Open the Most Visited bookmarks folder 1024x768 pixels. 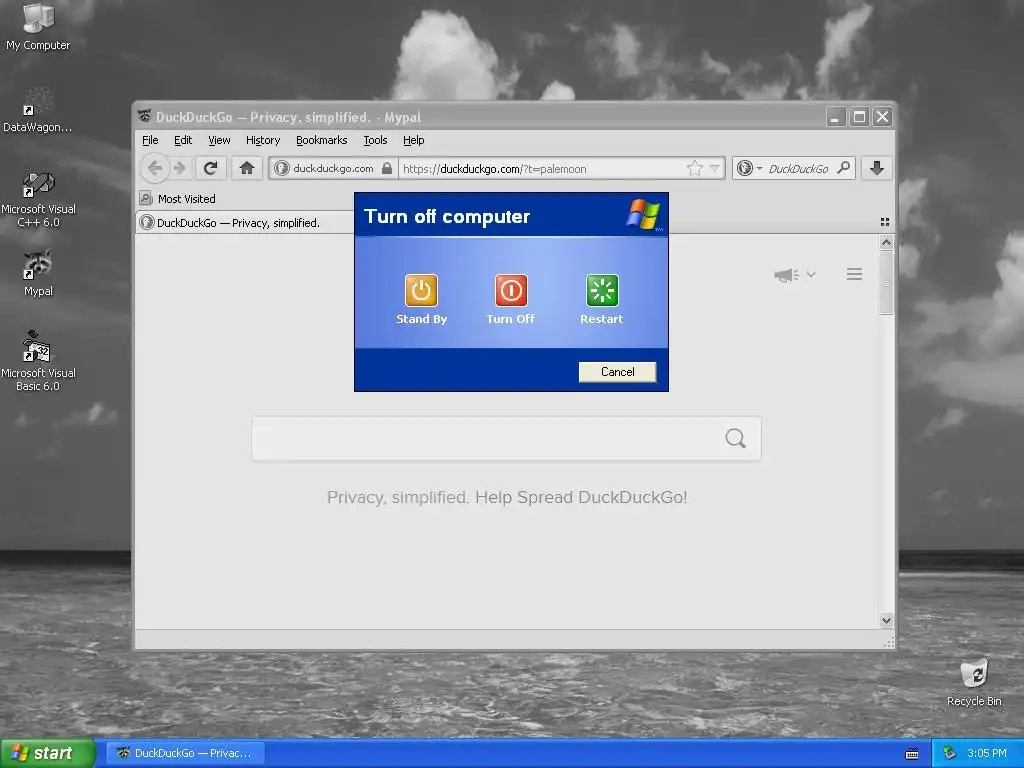pos(178,199)
